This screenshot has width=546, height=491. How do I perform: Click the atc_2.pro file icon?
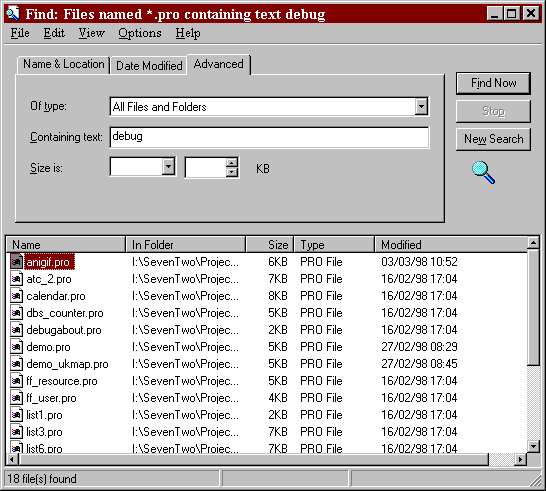point(16,279)
